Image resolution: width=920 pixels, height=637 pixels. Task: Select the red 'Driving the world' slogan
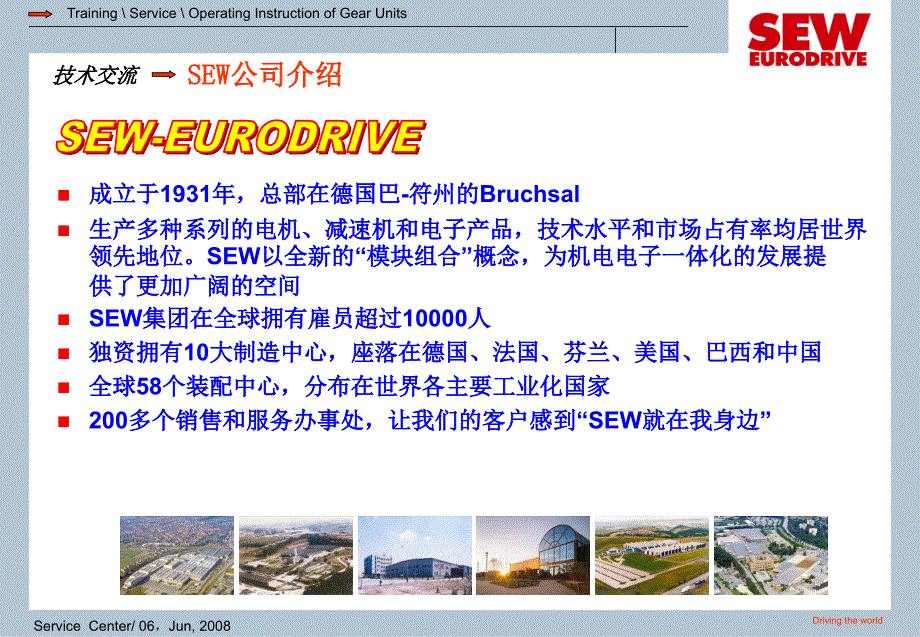pos(847,621)
